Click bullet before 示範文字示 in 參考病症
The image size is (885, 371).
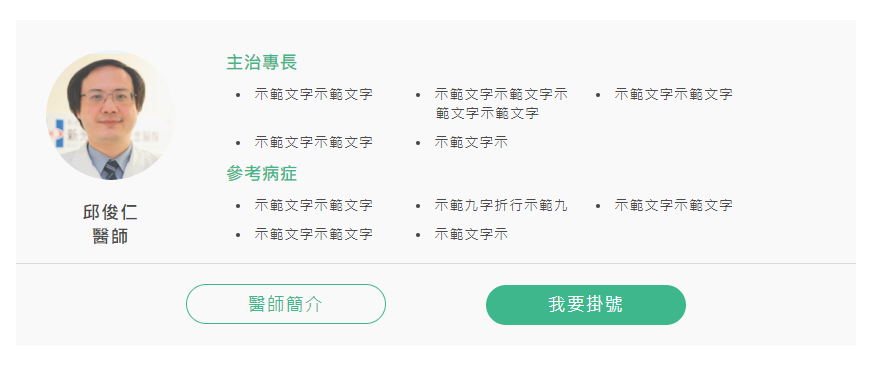coord(418,235)
